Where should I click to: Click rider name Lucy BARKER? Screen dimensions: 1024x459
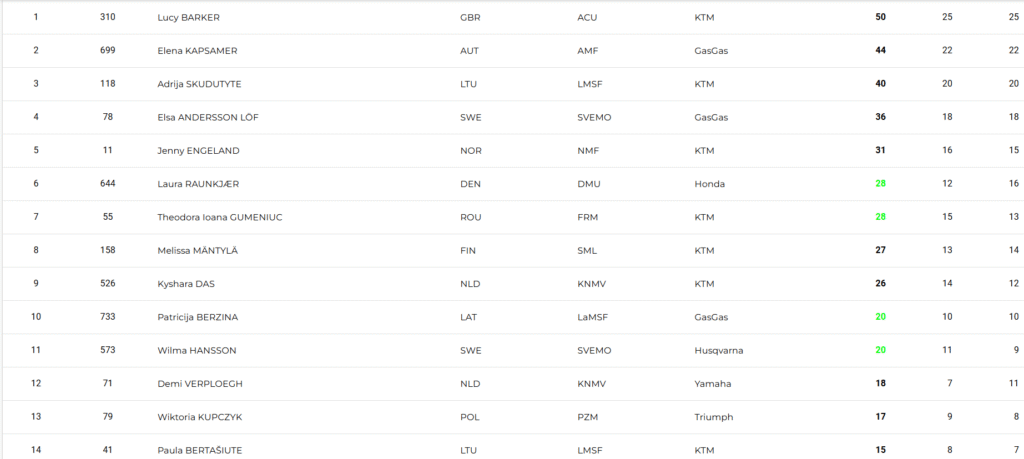pos(188,18)
